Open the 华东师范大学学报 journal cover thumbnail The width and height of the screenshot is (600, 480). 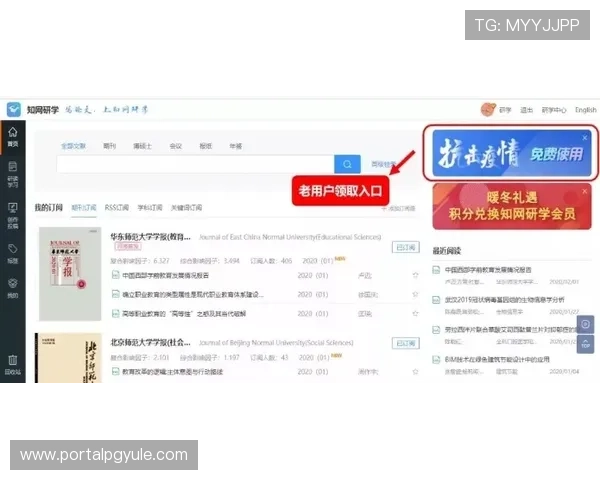pos(70,274)
